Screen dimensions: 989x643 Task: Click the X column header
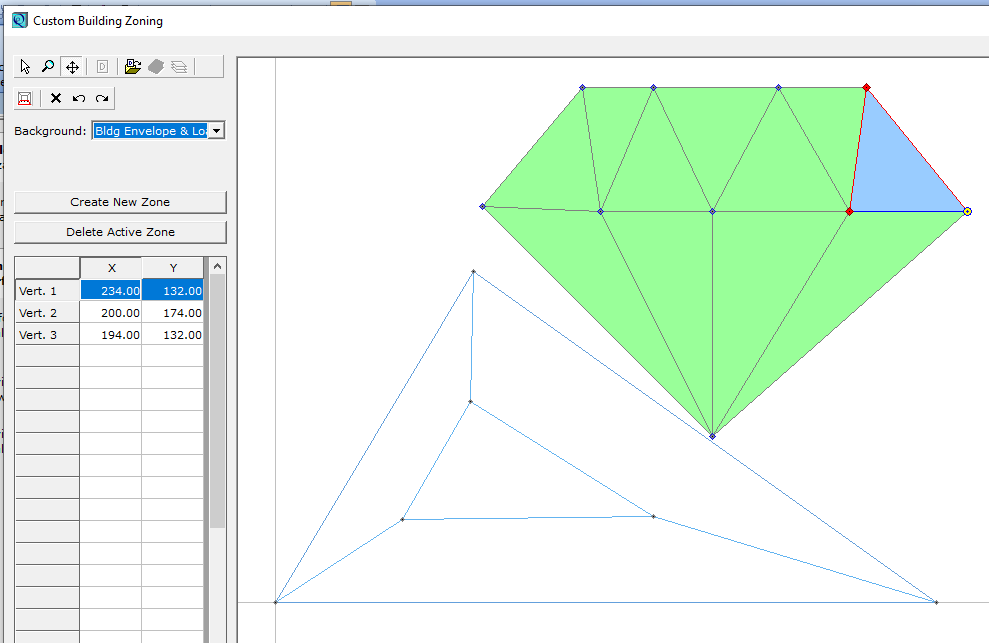click(111, 268)
